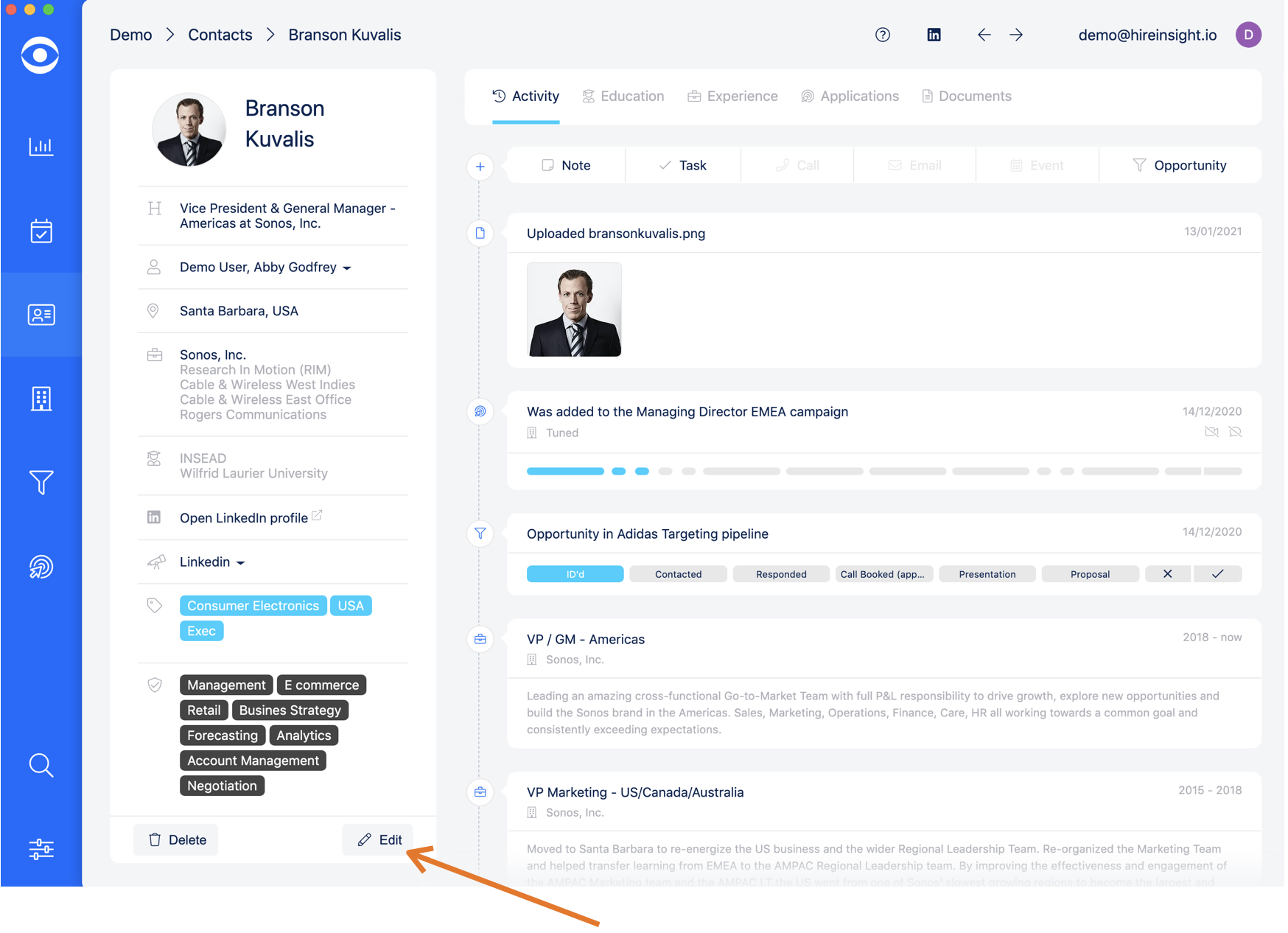
Task: Add a new Event activity
Action: [1037, 166]
